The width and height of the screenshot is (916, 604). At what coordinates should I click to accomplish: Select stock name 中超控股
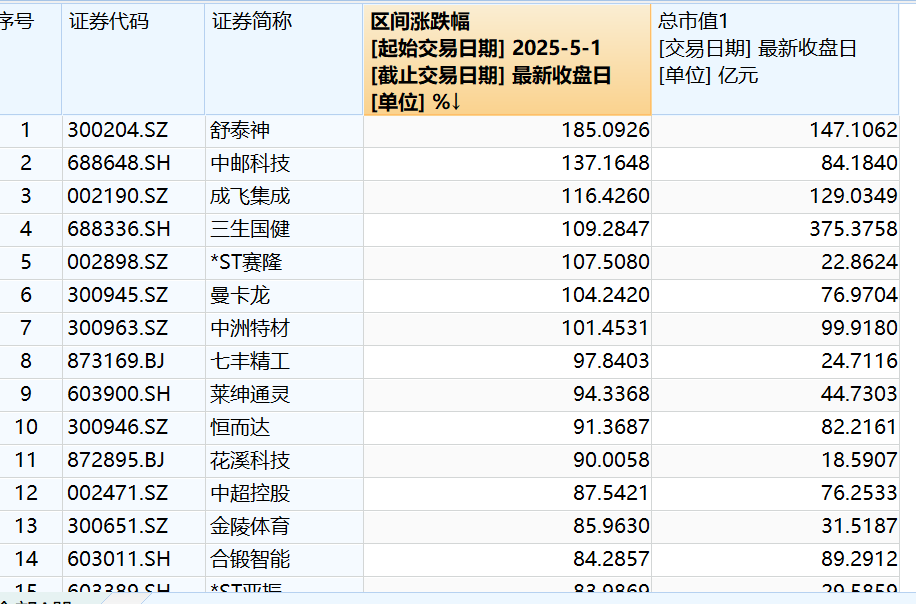tap(250, 493)
